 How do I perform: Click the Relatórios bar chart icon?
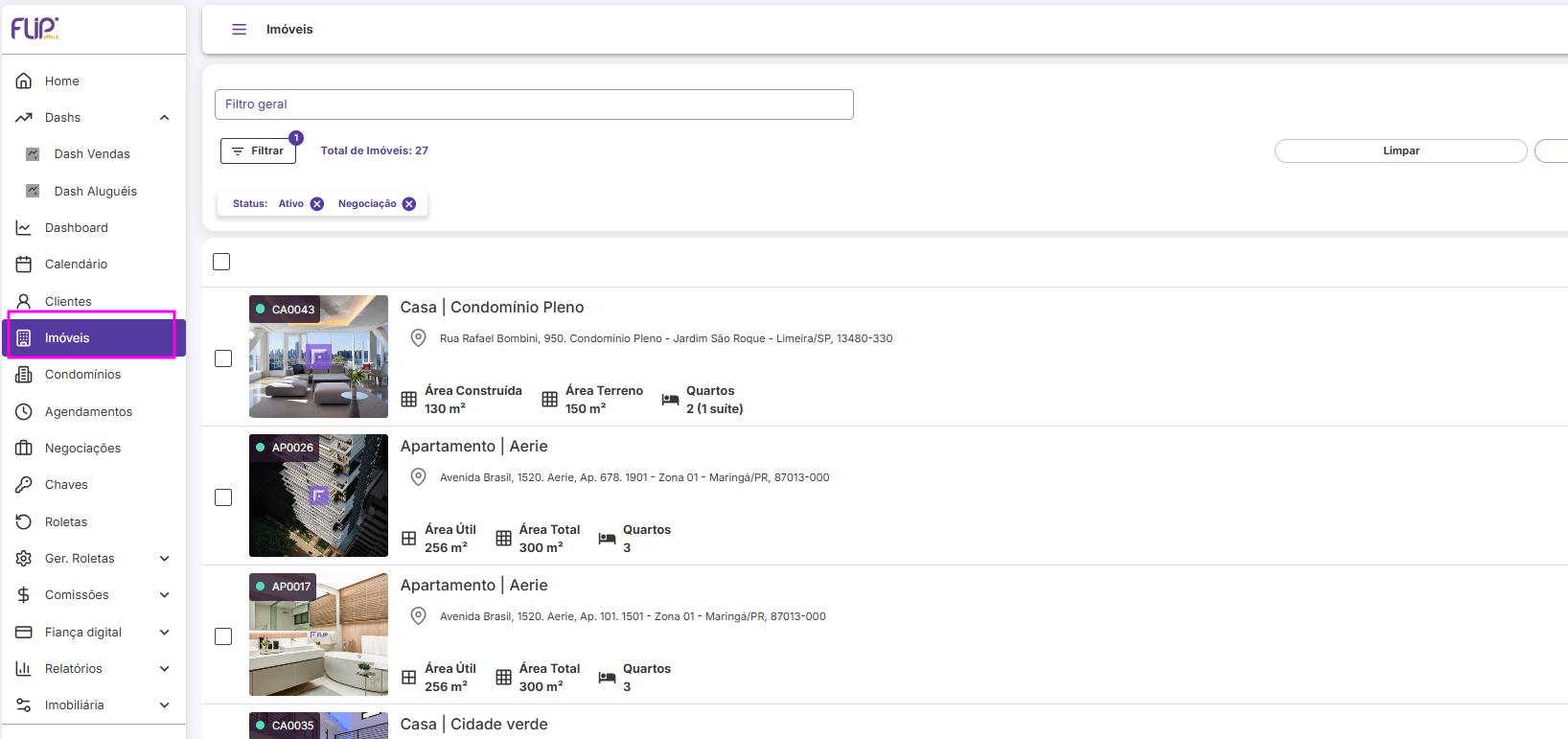[24, 669]
